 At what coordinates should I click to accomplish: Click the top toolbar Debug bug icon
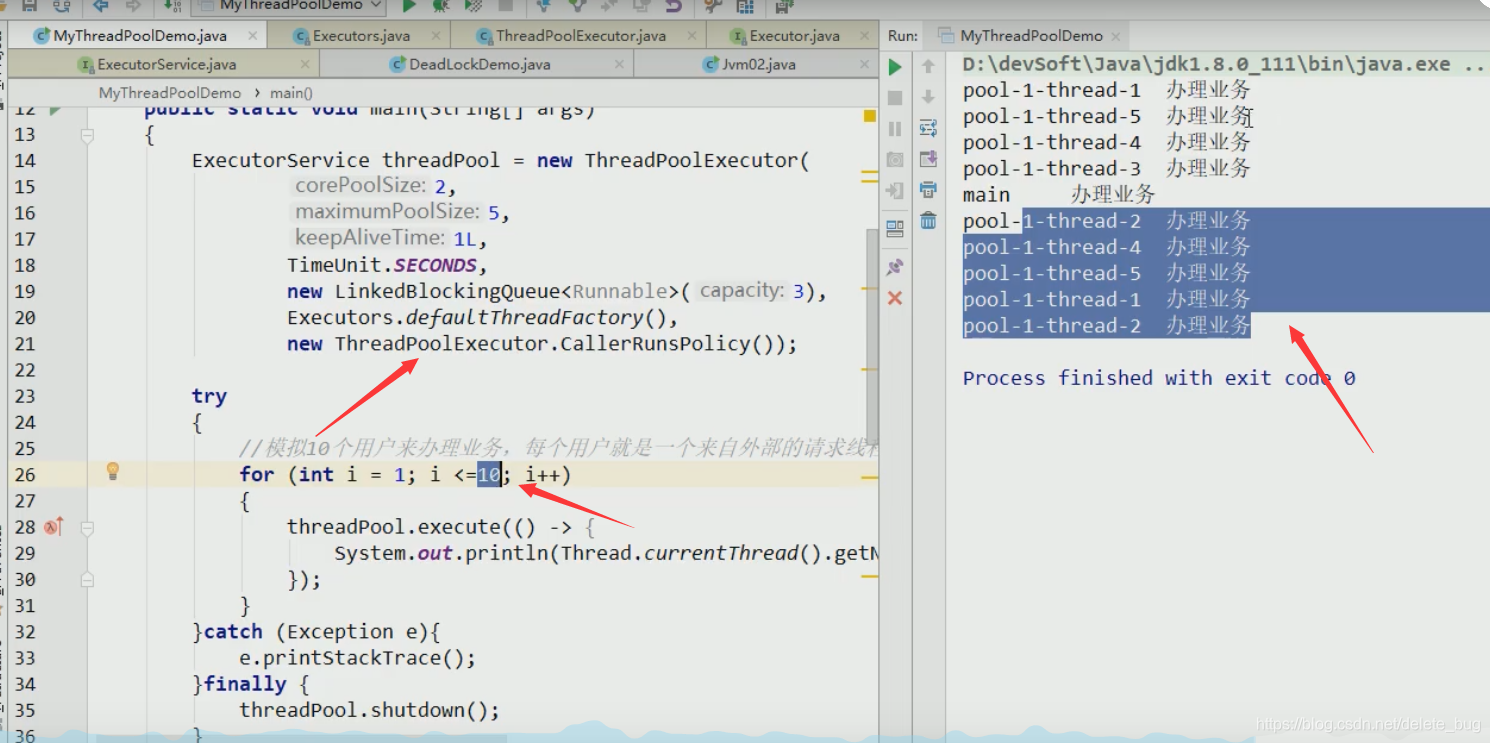(x=440, y=6)
